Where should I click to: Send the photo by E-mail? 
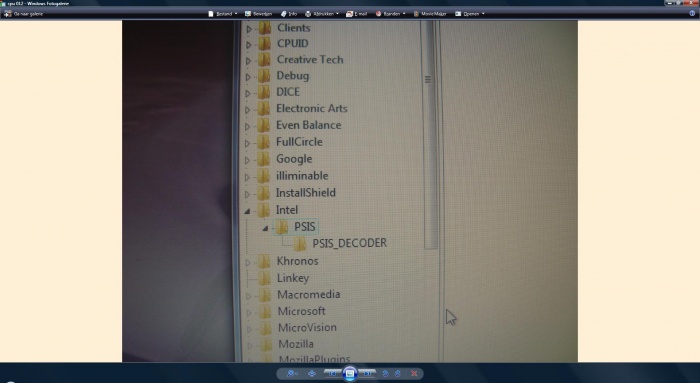click(x=356, y=14)
